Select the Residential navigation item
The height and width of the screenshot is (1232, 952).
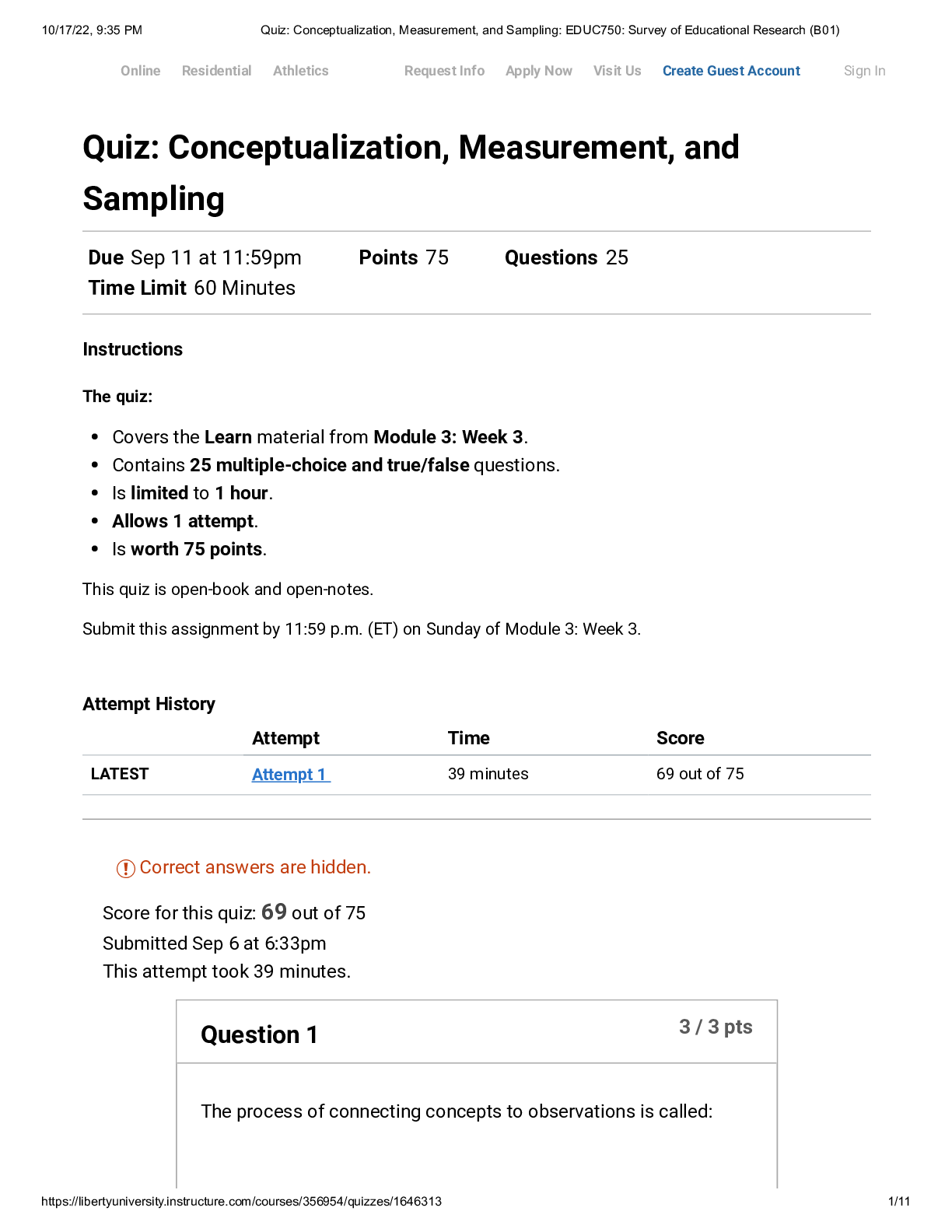tap(215, 71)
